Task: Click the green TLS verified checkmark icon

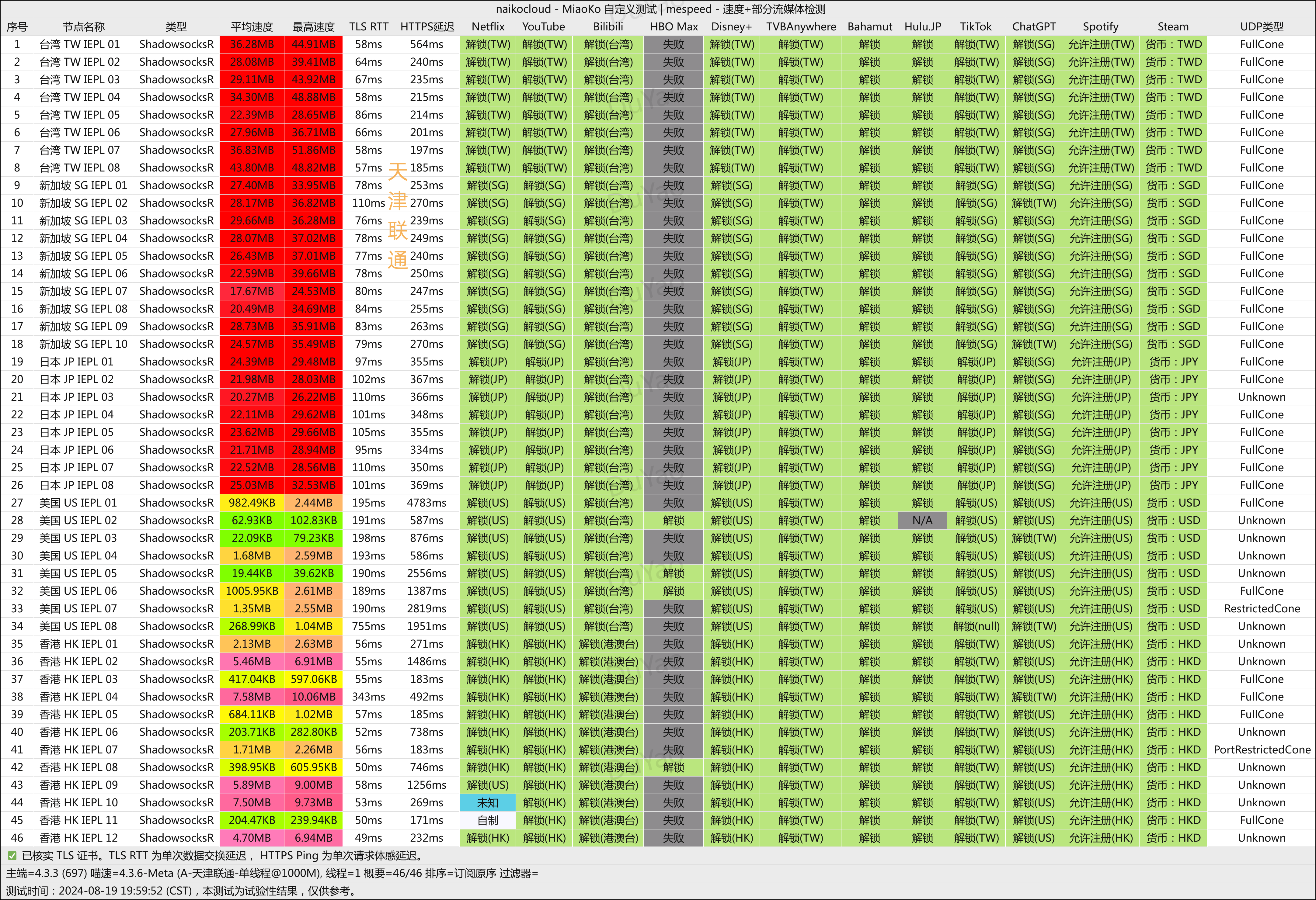Action: click(12, 856)
